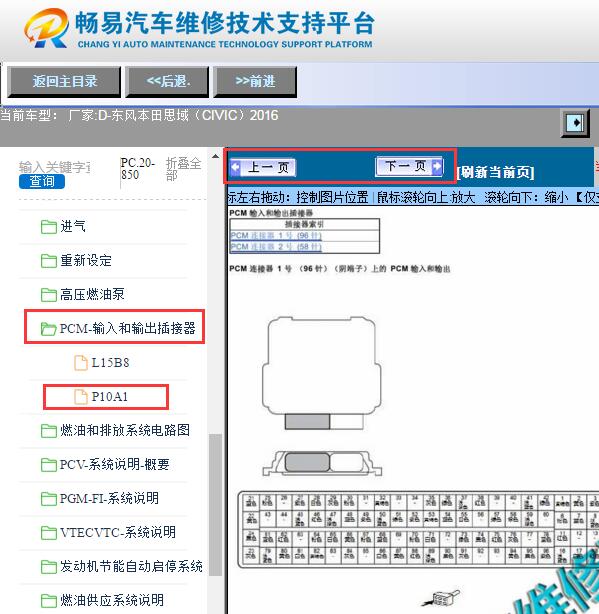
Task: Click the 96-pin connector pinout diagram
Action: 418,529
